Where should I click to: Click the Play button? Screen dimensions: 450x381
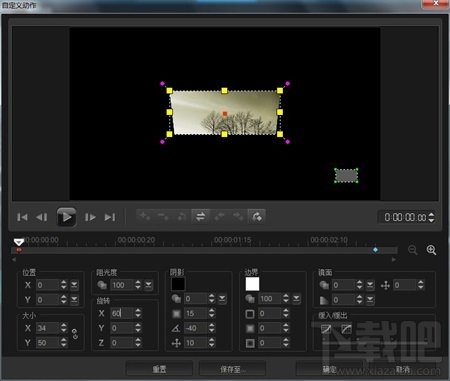[x=66, y=217]
